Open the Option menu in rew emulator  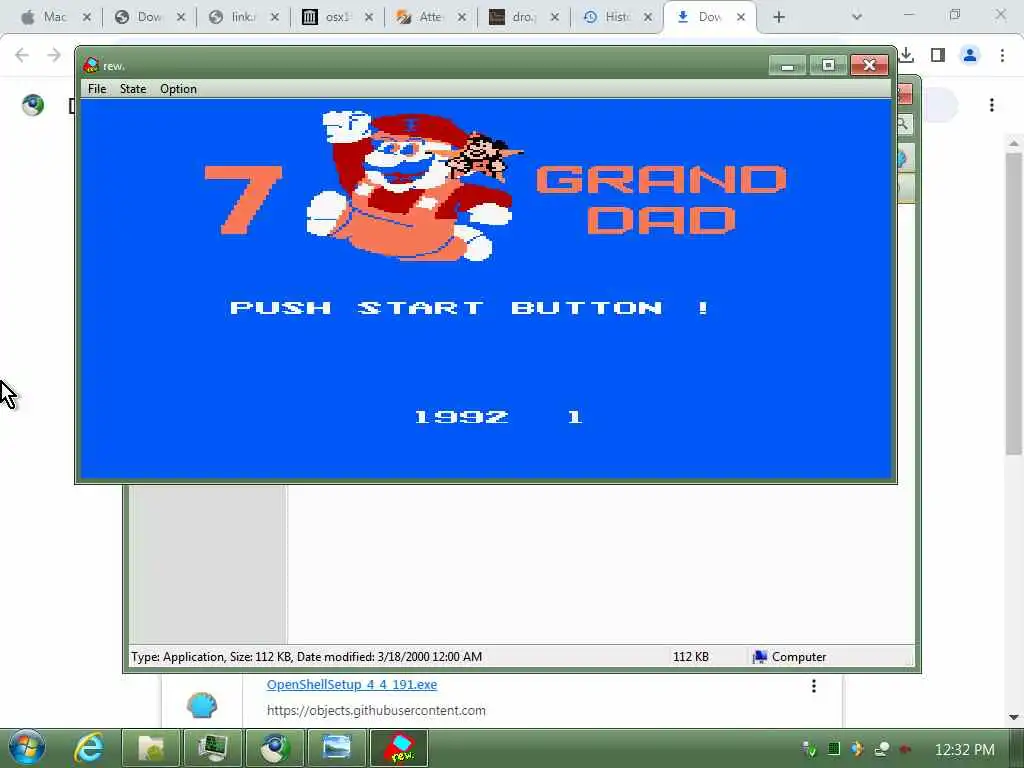[178, 89]
